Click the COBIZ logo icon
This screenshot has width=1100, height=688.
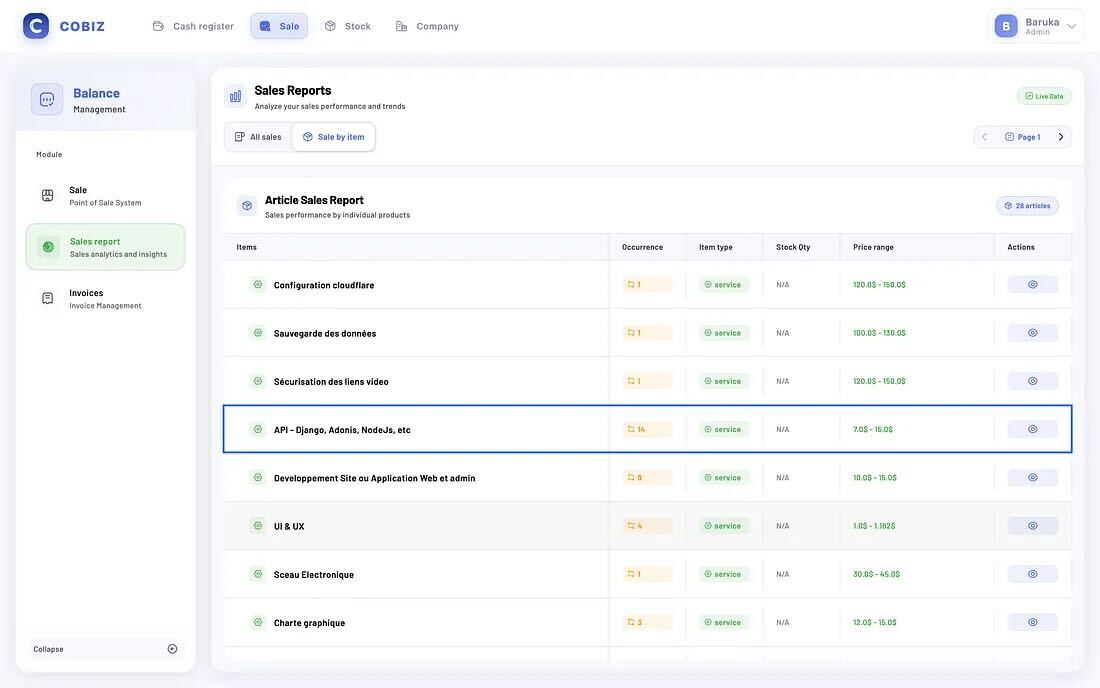[36, 26]
